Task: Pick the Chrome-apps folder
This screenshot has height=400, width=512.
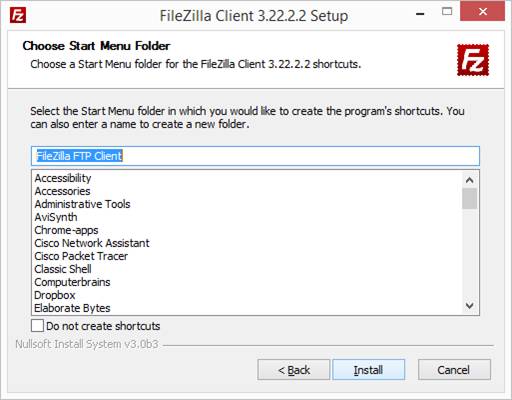Action: tap(66, 230)
